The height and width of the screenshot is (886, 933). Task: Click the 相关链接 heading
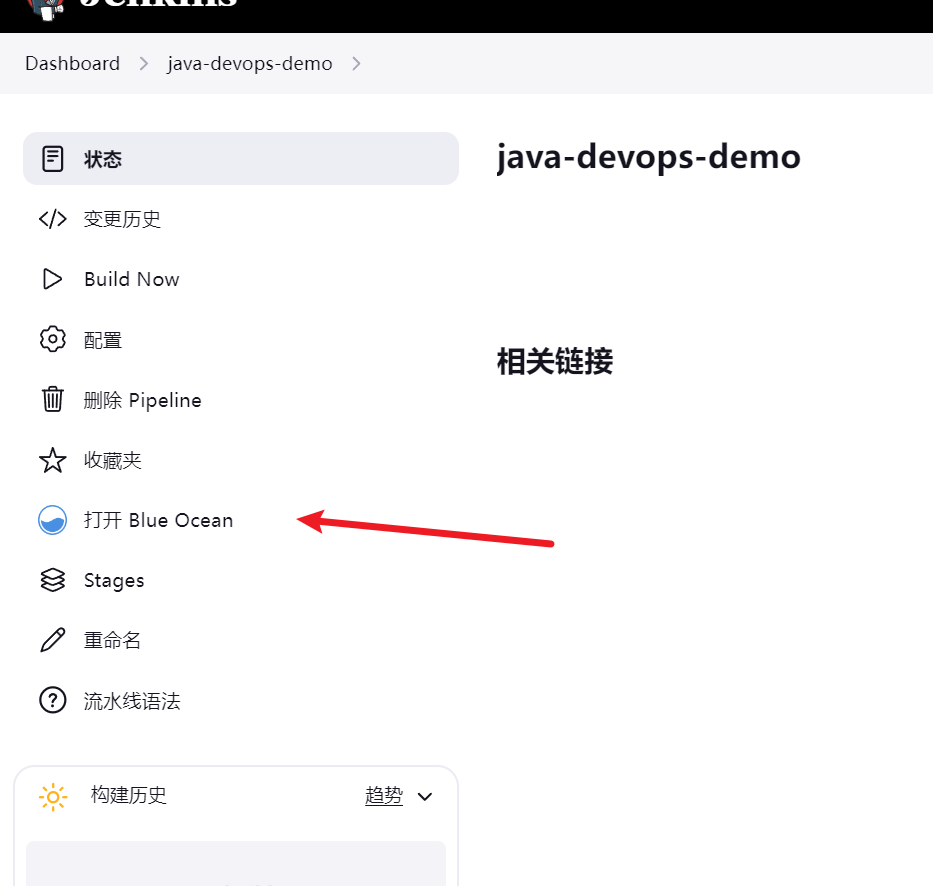pos(555,361)
